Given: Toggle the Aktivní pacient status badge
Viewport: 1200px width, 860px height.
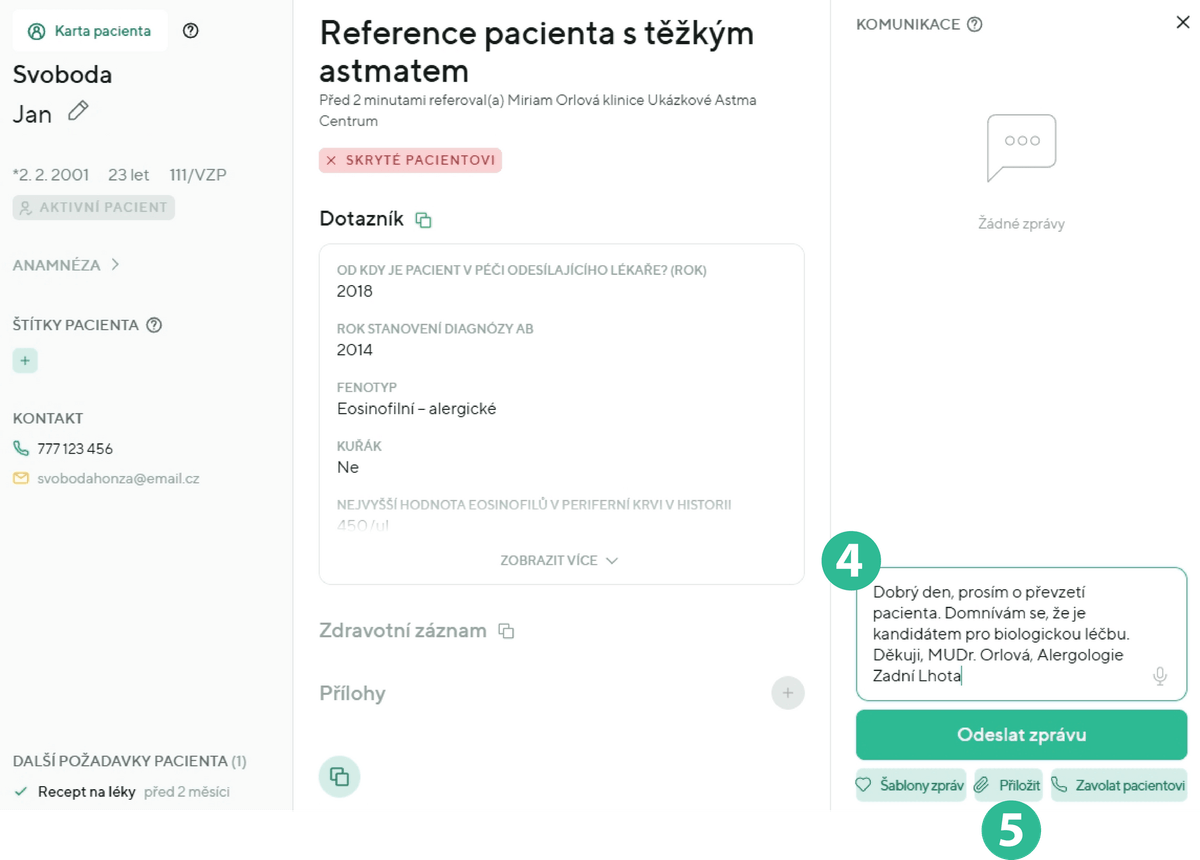Looking at the screenshot, I should (x=94, y=208).
